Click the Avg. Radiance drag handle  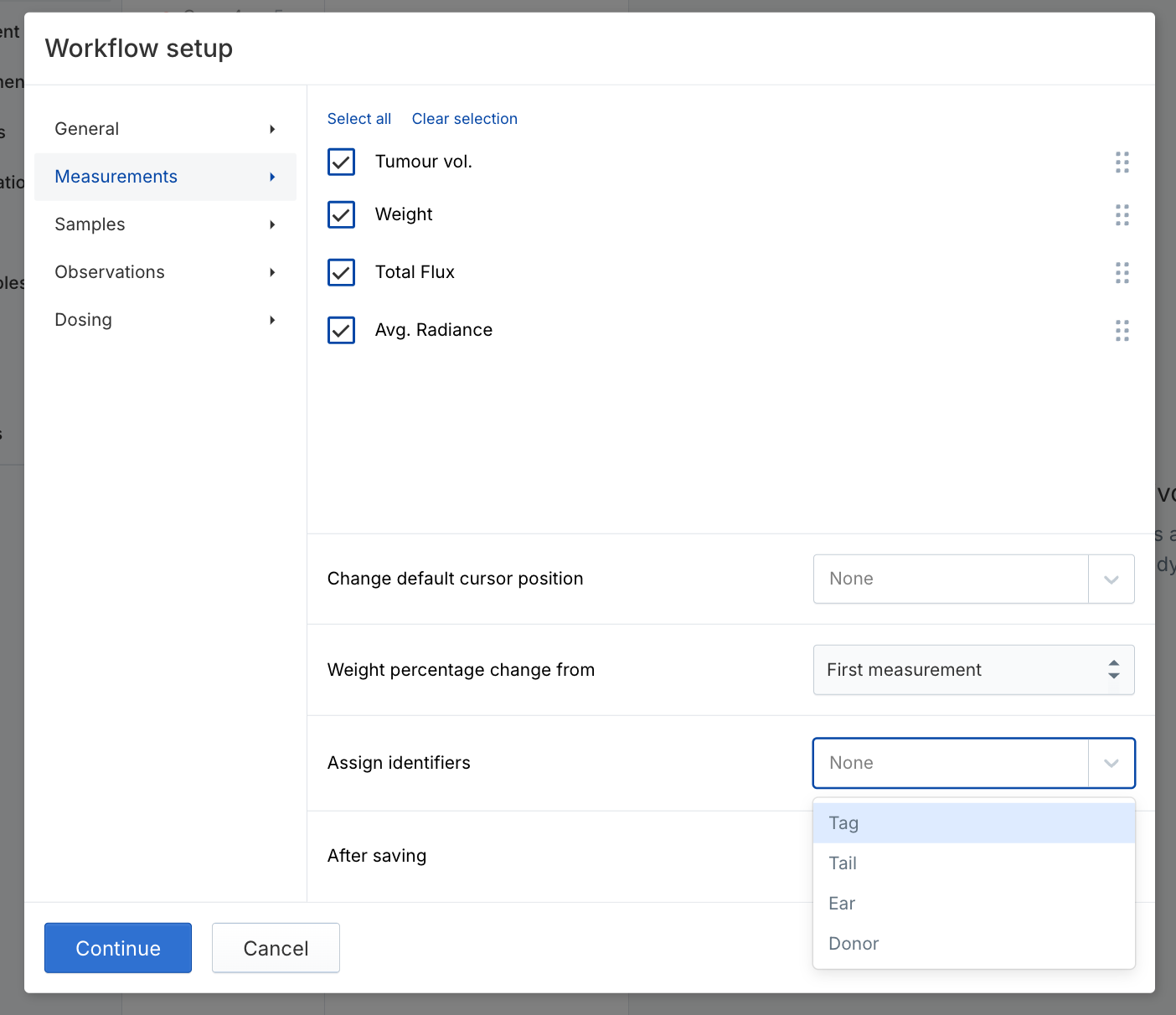pos(1122,331)
